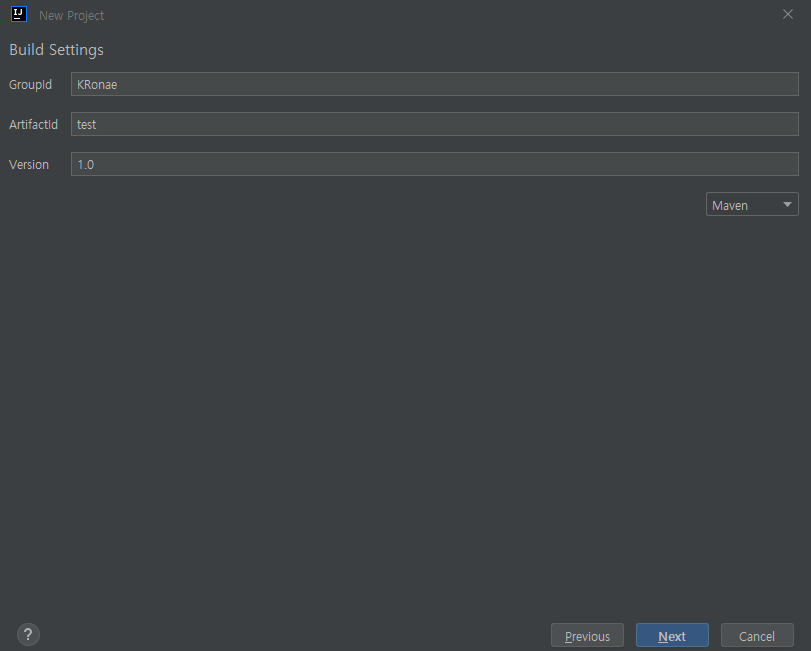Click the GroupId field containing KRonae

point(434,84)
